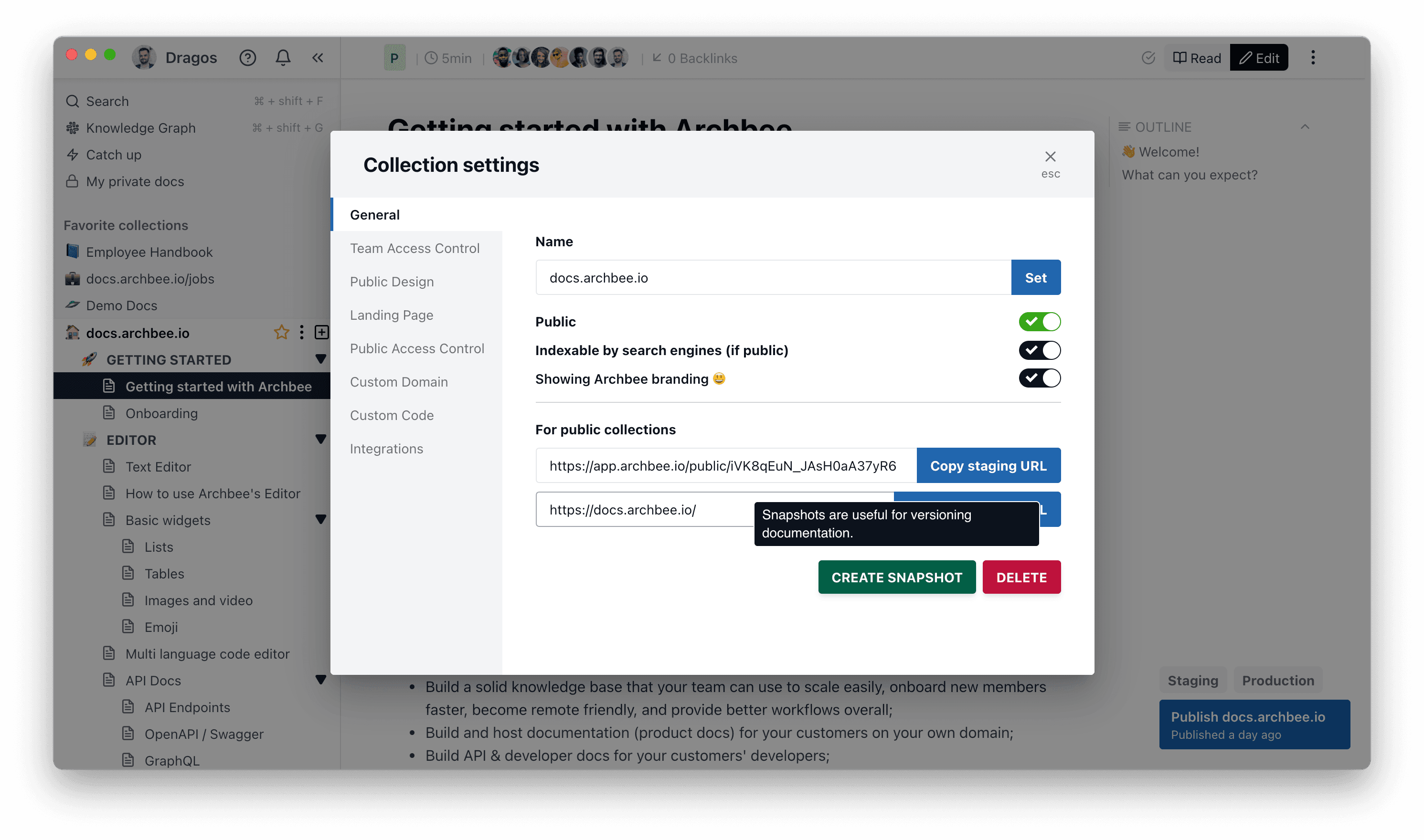Open notifications bell icon
Screen dimensions: 1424x840
point(283,58)
